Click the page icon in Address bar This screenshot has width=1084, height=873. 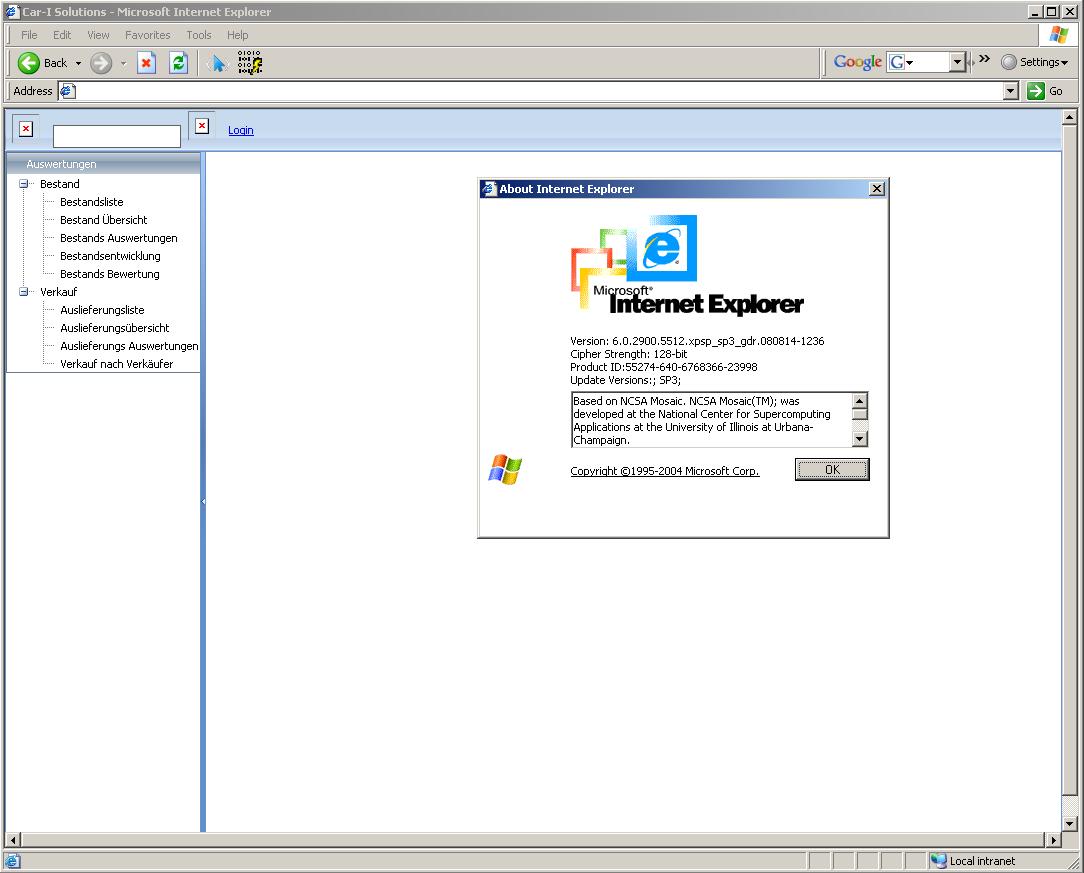tap(68, 91)
